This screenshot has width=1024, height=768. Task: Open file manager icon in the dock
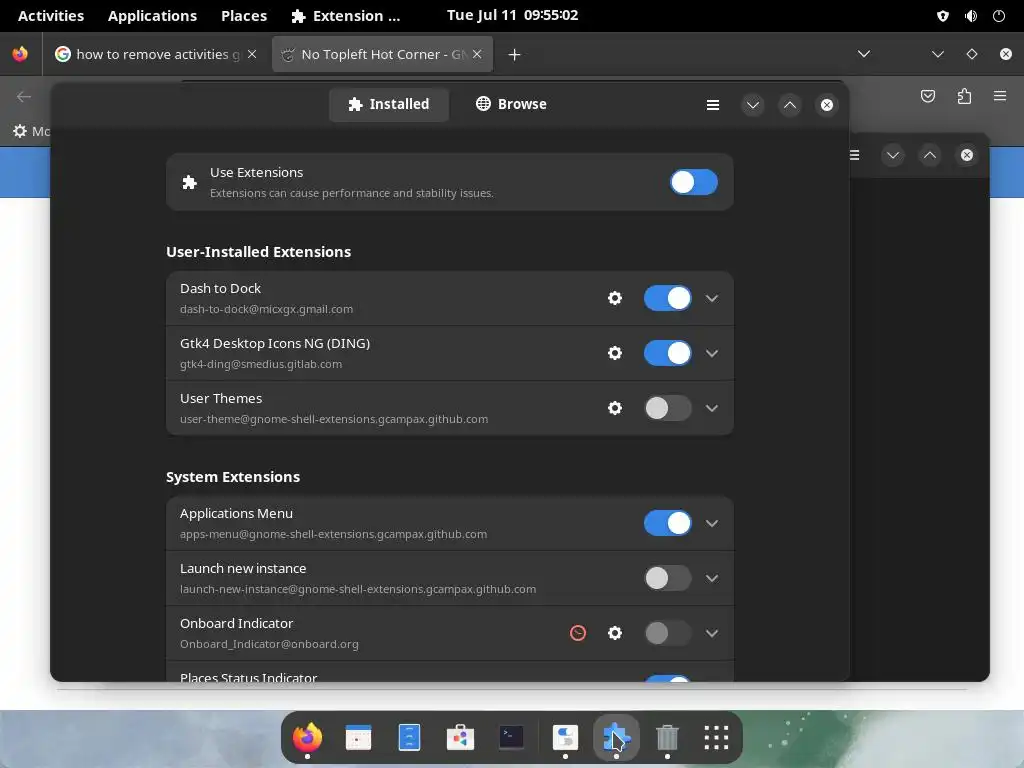pos(409,737)
